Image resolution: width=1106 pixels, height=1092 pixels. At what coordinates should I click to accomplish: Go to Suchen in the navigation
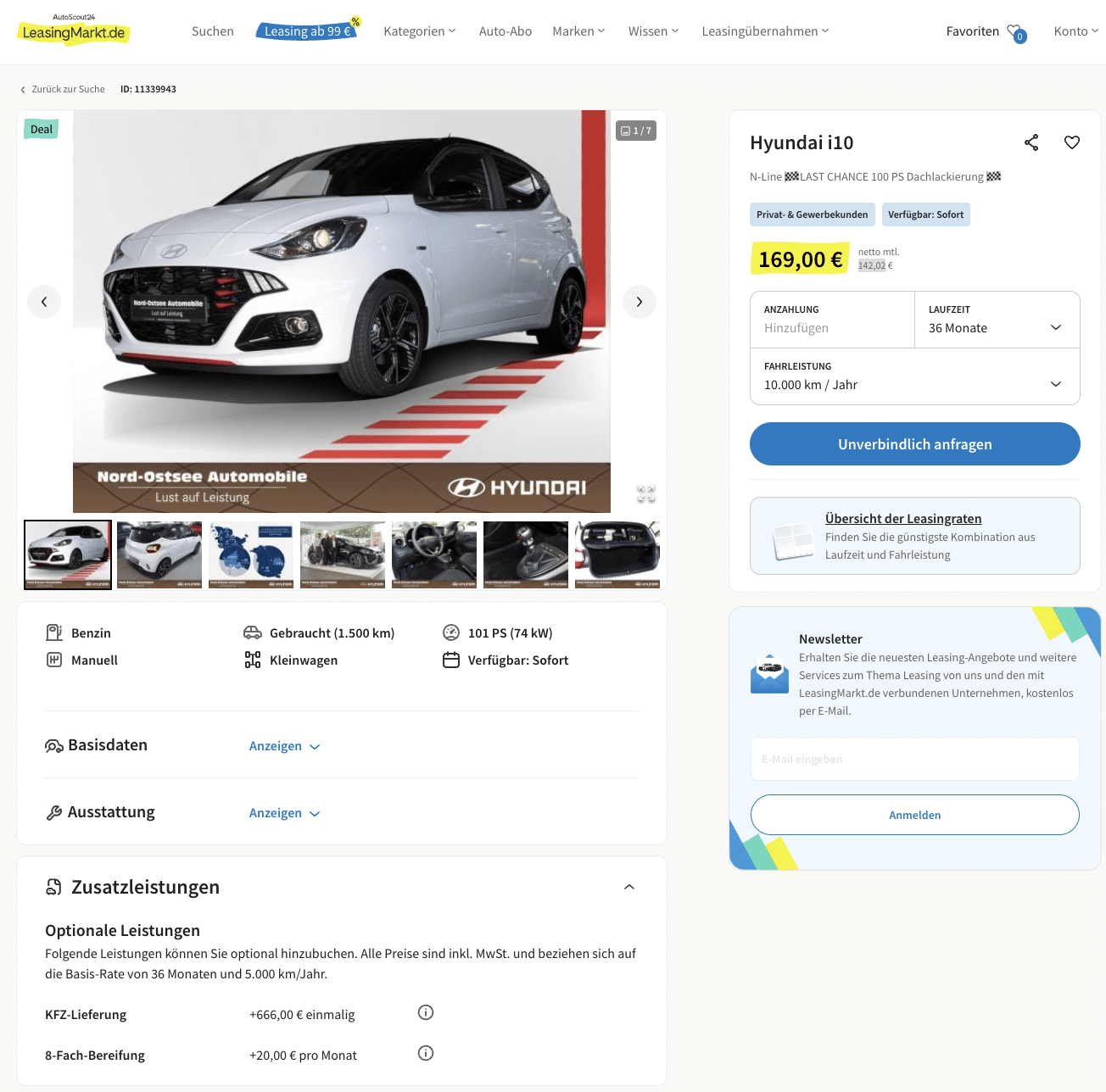coord(213,31)
